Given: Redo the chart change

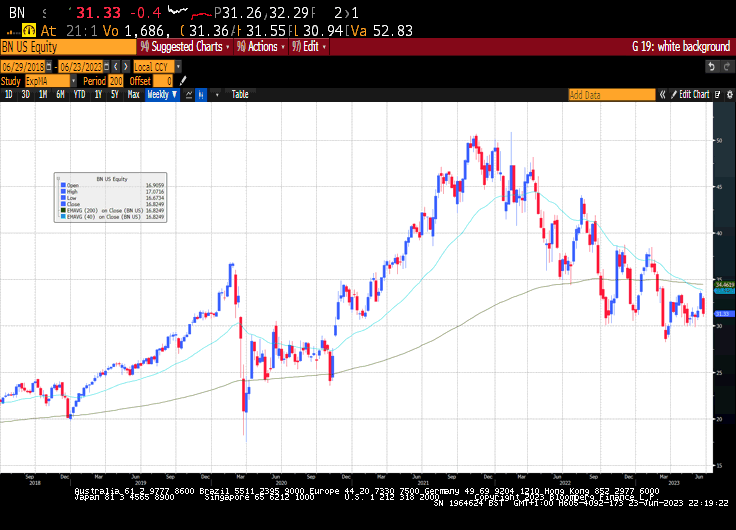Looking at the screenshot, I should [x=727, y=67].
